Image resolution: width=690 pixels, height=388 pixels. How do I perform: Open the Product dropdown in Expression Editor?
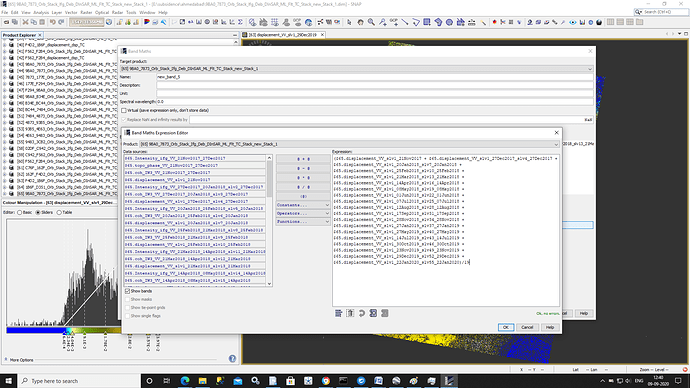pos(349,144)
